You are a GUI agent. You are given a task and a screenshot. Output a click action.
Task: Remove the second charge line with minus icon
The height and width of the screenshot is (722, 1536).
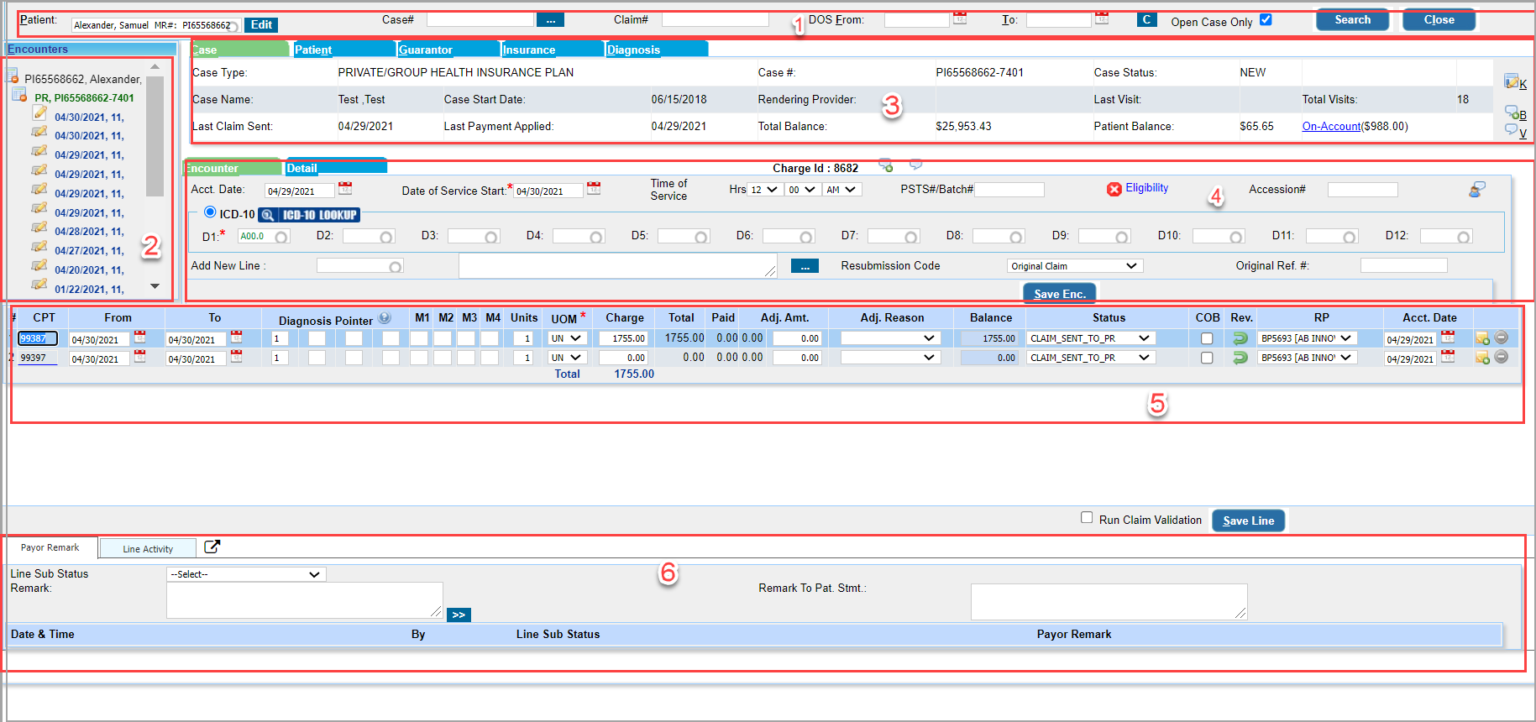tap(1501, 358)
